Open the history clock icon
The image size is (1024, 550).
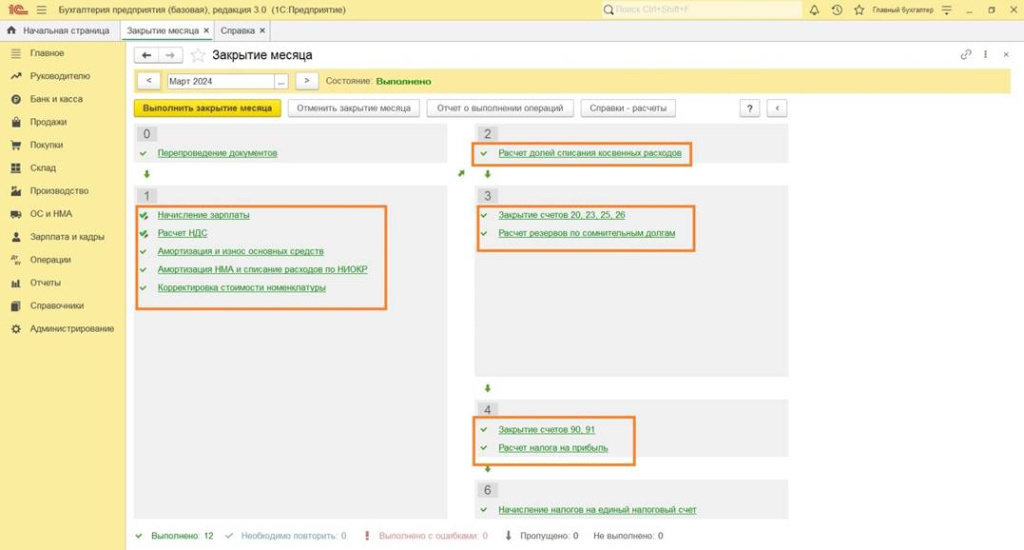[836, 10]
